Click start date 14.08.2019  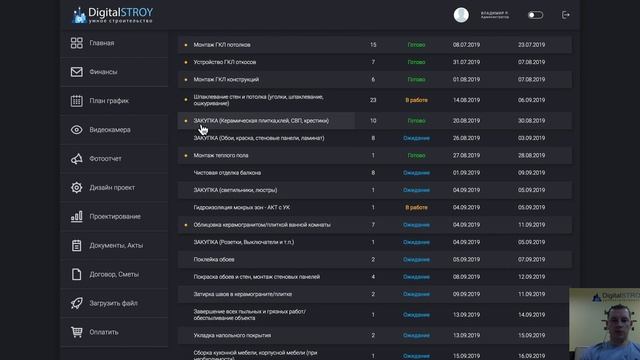point(466,100)
